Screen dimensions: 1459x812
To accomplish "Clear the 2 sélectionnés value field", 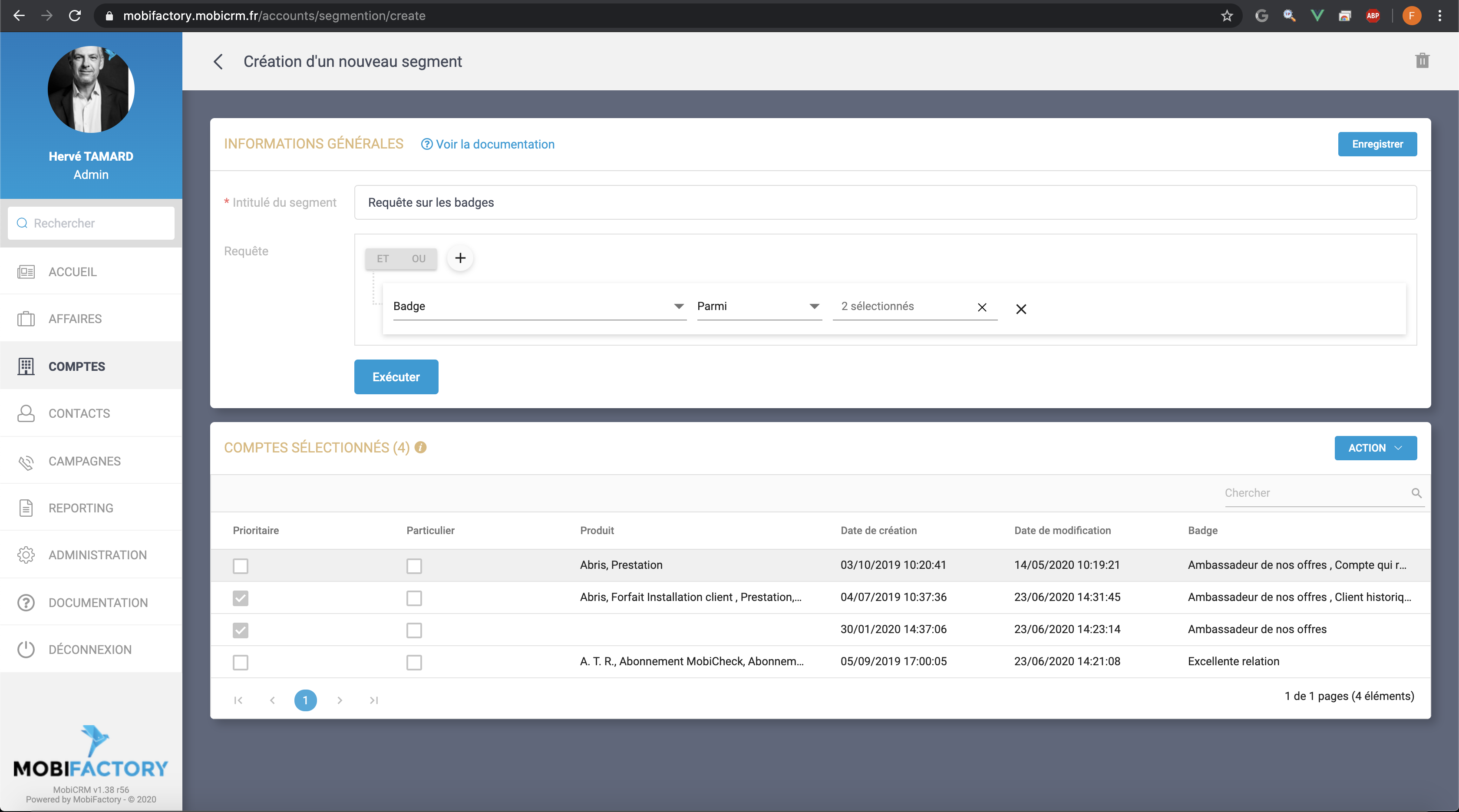I will pos(981,307).
